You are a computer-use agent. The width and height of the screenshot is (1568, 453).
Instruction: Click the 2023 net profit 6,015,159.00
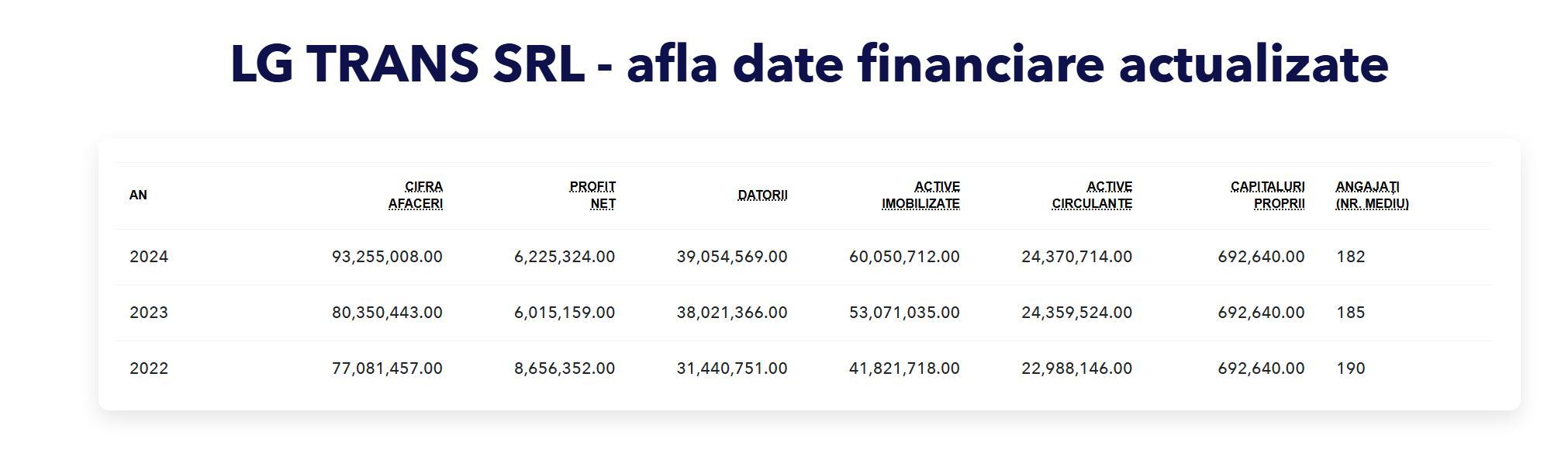coord(565,313)
